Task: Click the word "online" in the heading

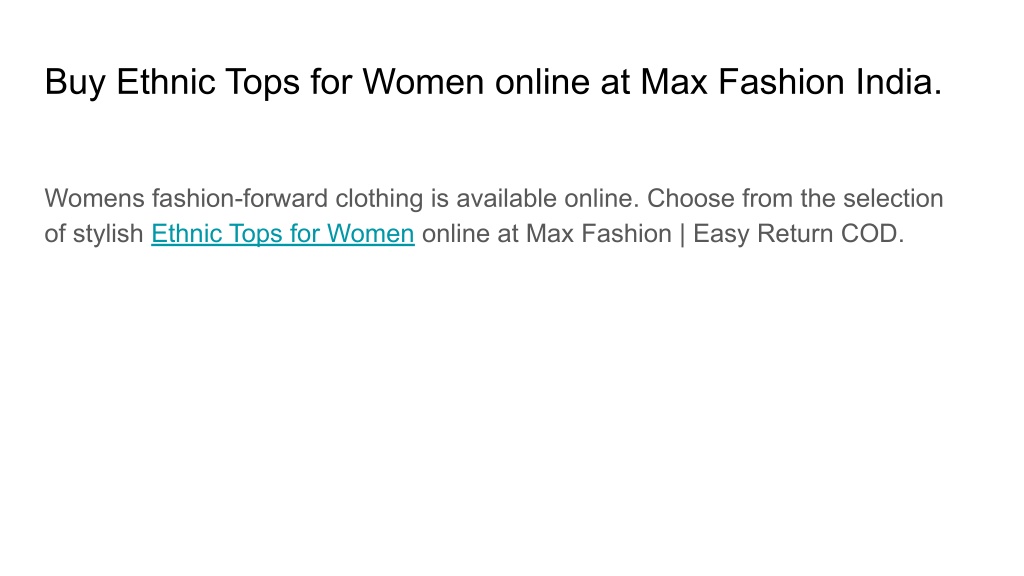Action: click(x=543, y=82)
